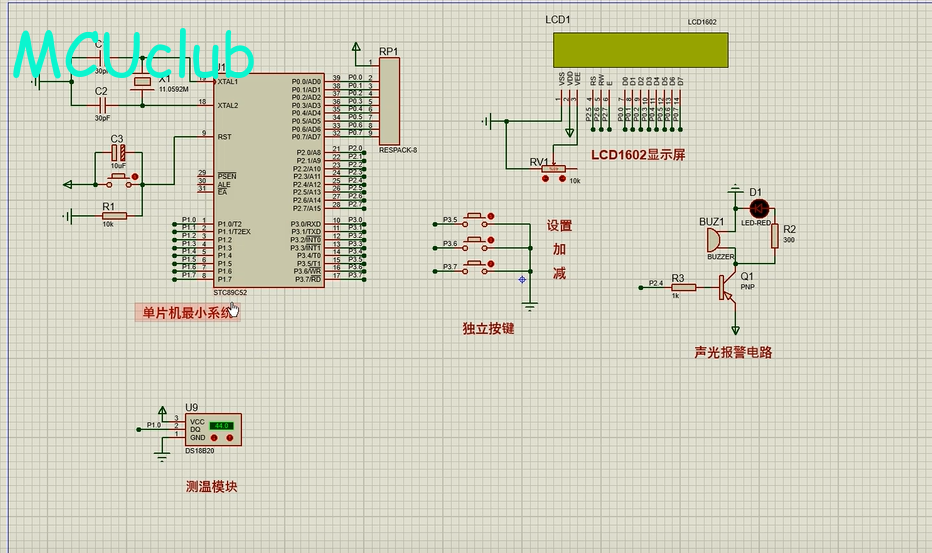Select the 测温模块 label
The height and width of the screenshot is (553, 932).
[x=212, y=486]
